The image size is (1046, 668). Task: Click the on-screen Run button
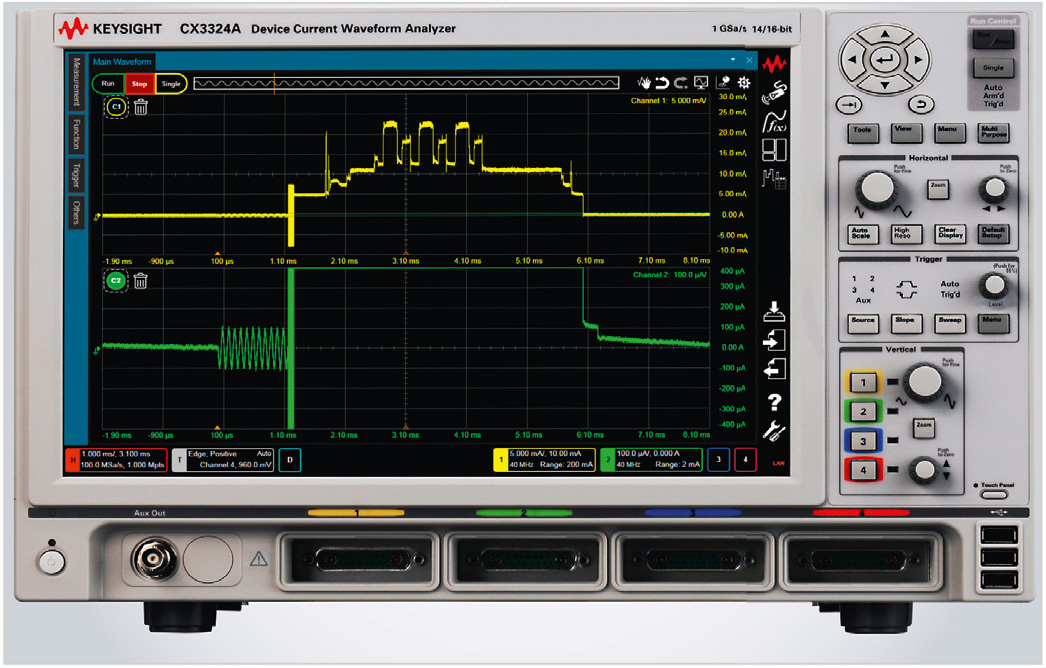[108, 83]
